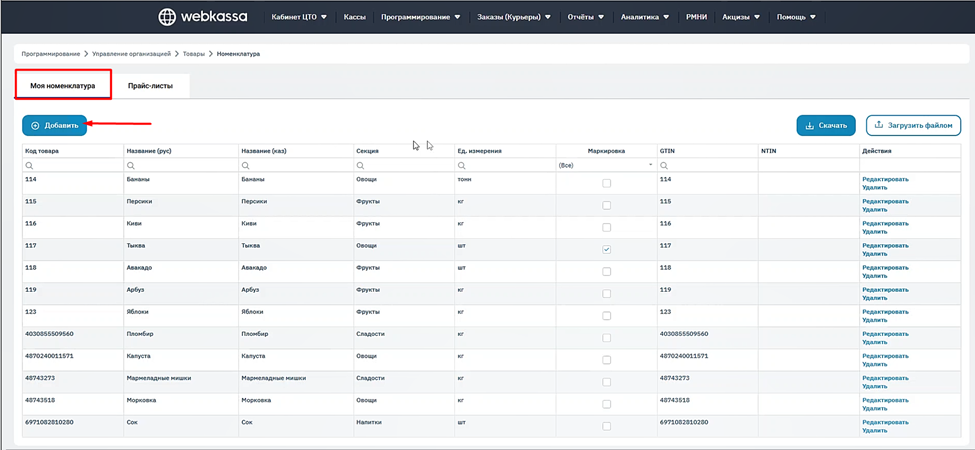This screenshot has width=975, height=450.
Task: Open the Кассы menu item
Action: coord(354,17)
